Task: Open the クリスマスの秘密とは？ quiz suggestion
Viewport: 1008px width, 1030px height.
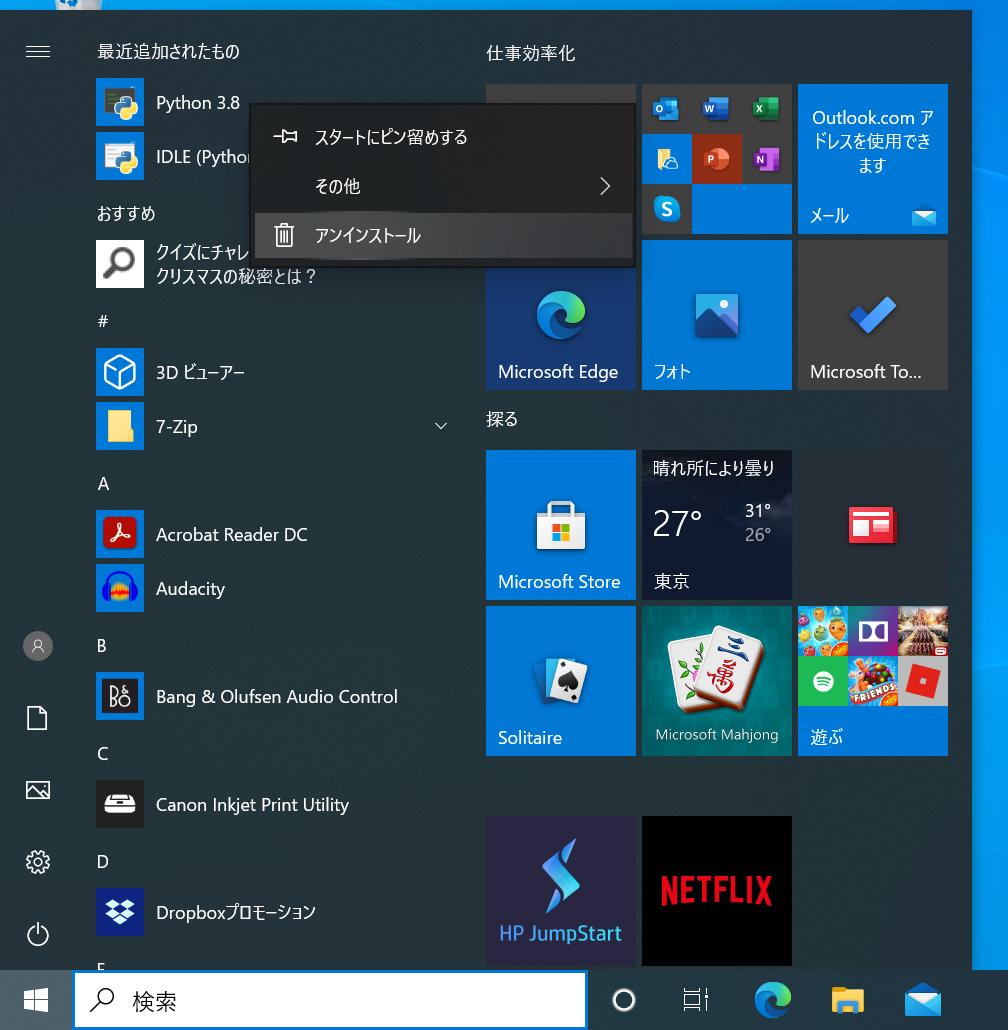Action: tap(236, 276)
